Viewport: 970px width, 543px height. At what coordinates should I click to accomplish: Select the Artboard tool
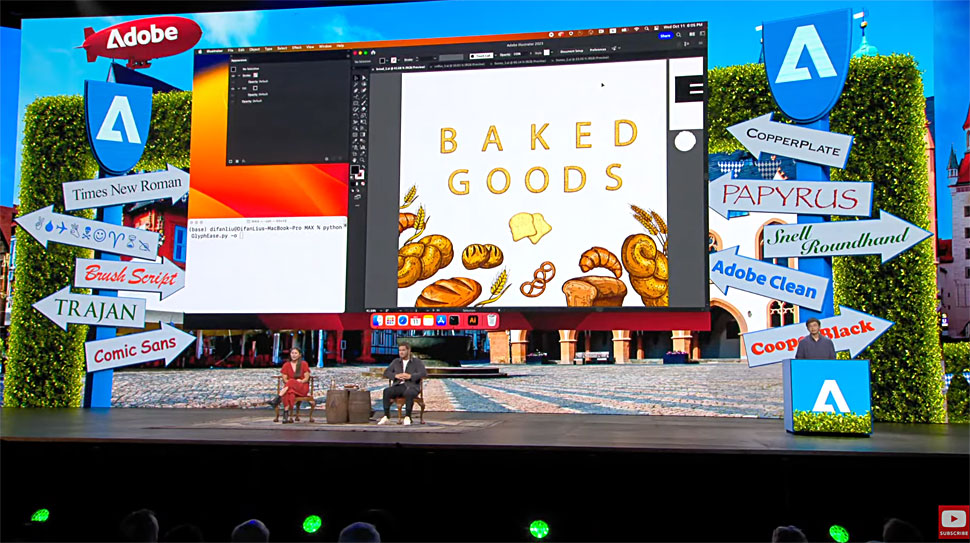pos(356,153)
